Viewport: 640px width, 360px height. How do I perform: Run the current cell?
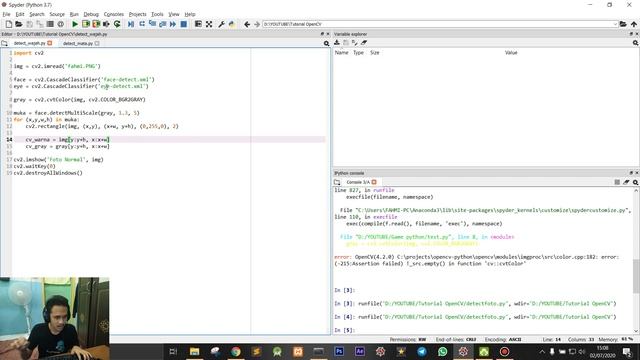click(86, 24)
